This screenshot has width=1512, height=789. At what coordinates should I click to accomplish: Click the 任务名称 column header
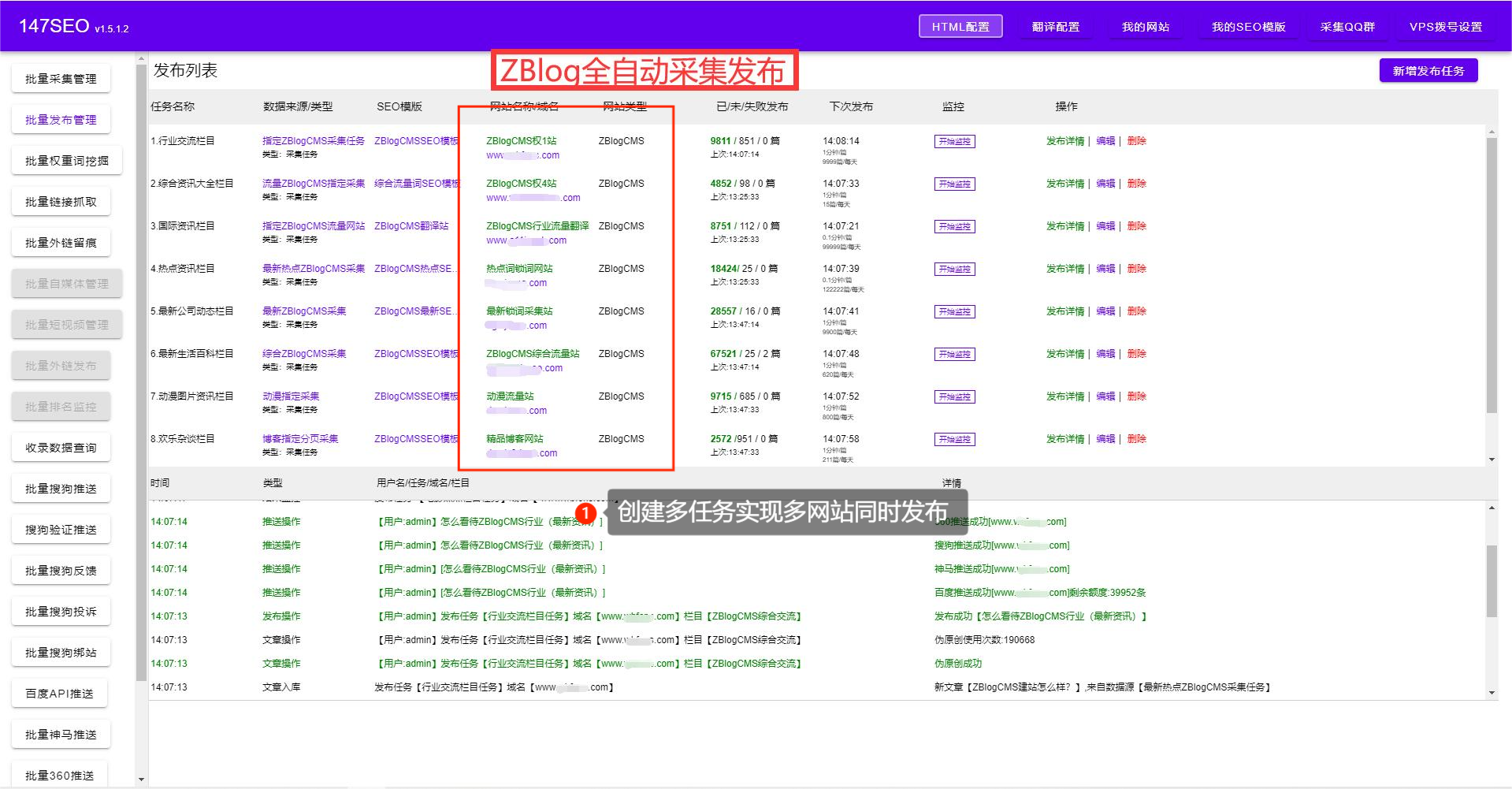click(x=173, y=106)
